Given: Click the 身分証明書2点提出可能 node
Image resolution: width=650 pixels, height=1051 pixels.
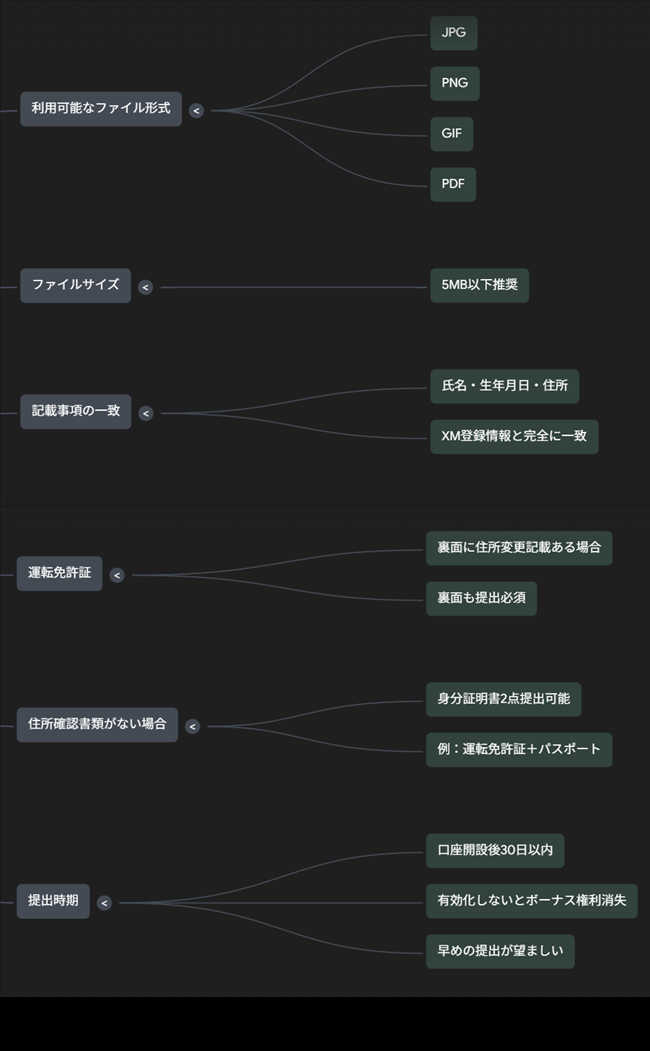Looking at the screenshot, I should (x=503, y=699).
